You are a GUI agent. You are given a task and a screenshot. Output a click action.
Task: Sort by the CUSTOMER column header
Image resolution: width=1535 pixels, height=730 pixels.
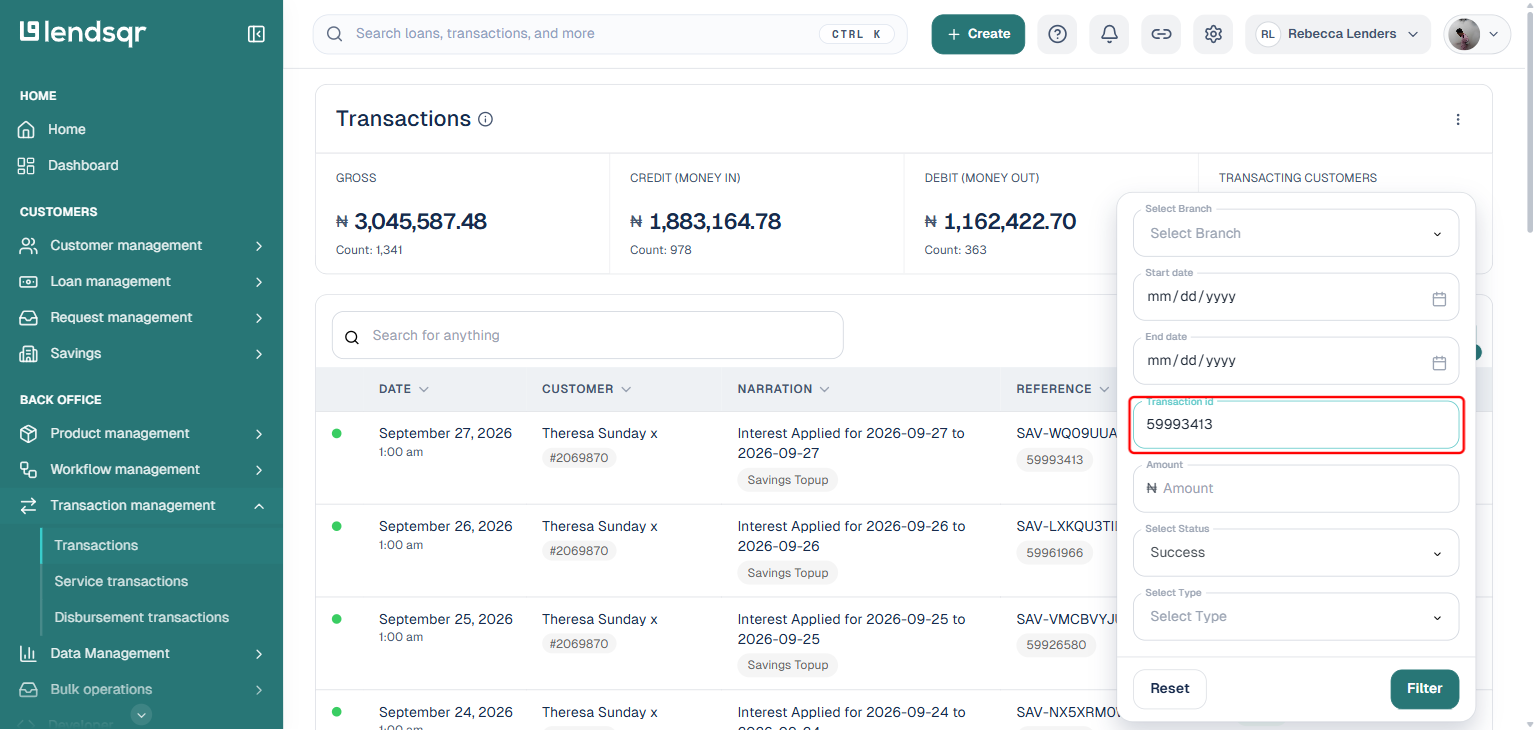tap(587, 389)
